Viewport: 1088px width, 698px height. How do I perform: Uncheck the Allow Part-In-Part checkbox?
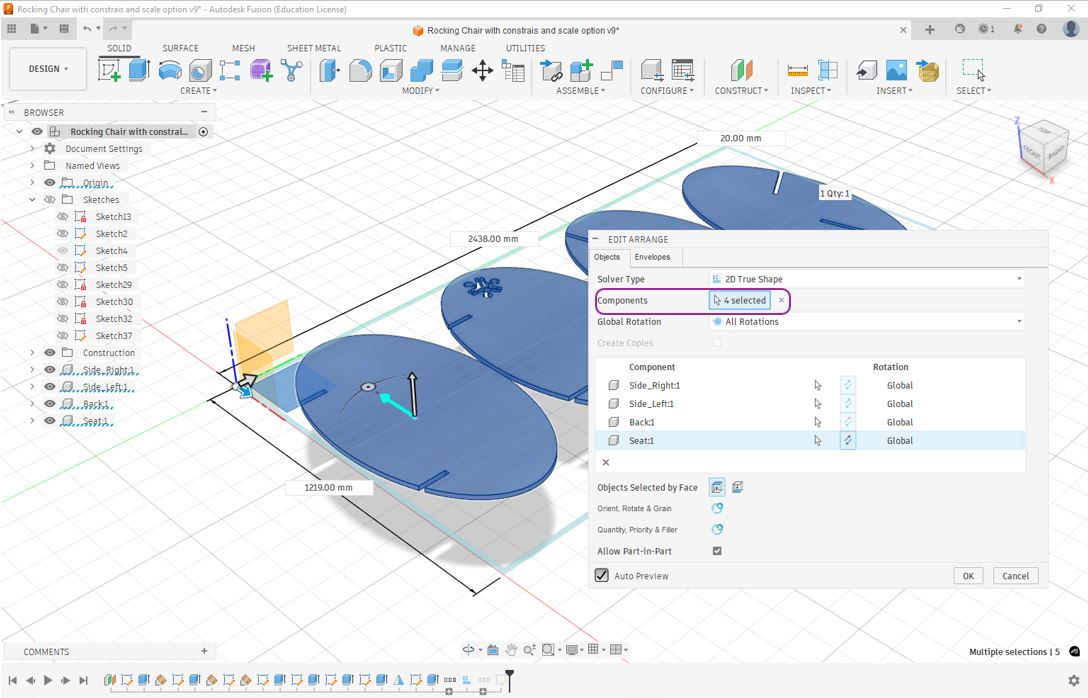coord(717,551)
